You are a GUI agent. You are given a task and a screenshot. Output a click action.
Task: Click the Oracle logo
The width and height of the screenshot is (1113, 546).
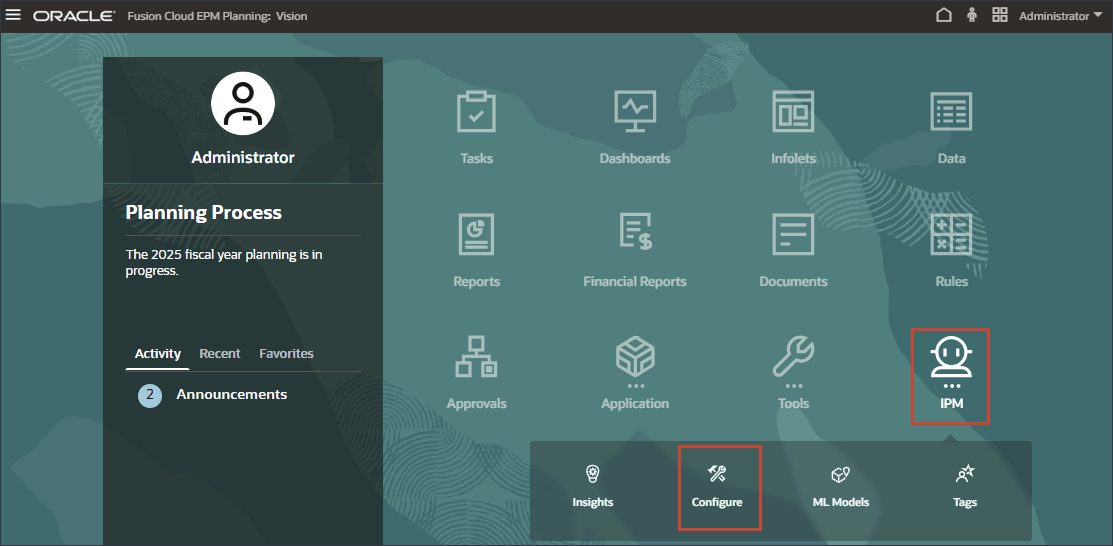pos(74,16)
